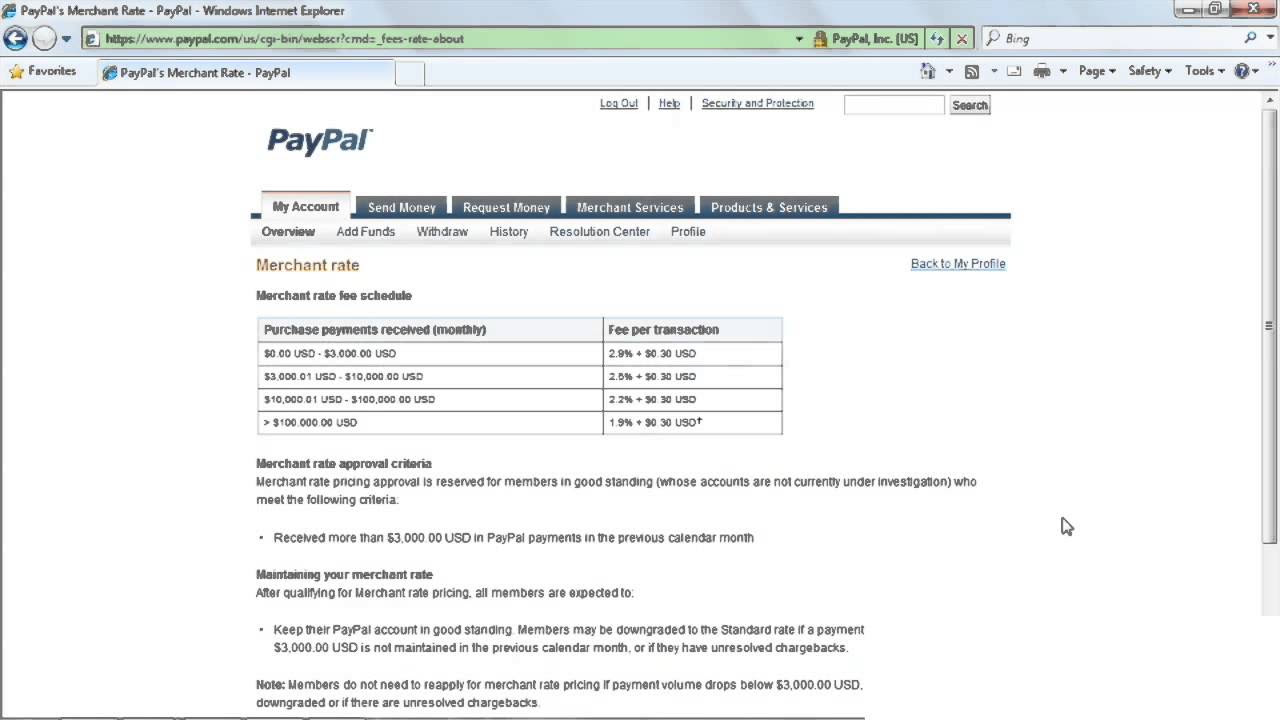The width and height of the screenshot is (1280, 720).
Task: Click the padlock security icon
Action: pos(820,39)
